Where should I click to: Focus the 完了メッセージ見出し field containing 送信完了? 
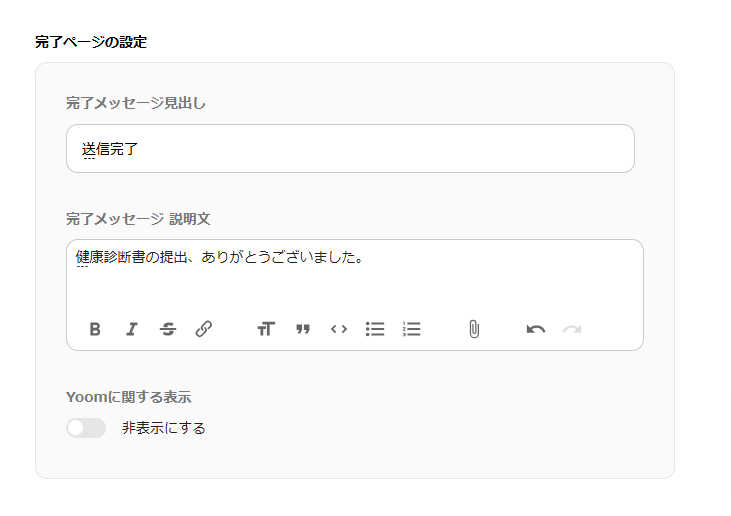tap(350, 149)
